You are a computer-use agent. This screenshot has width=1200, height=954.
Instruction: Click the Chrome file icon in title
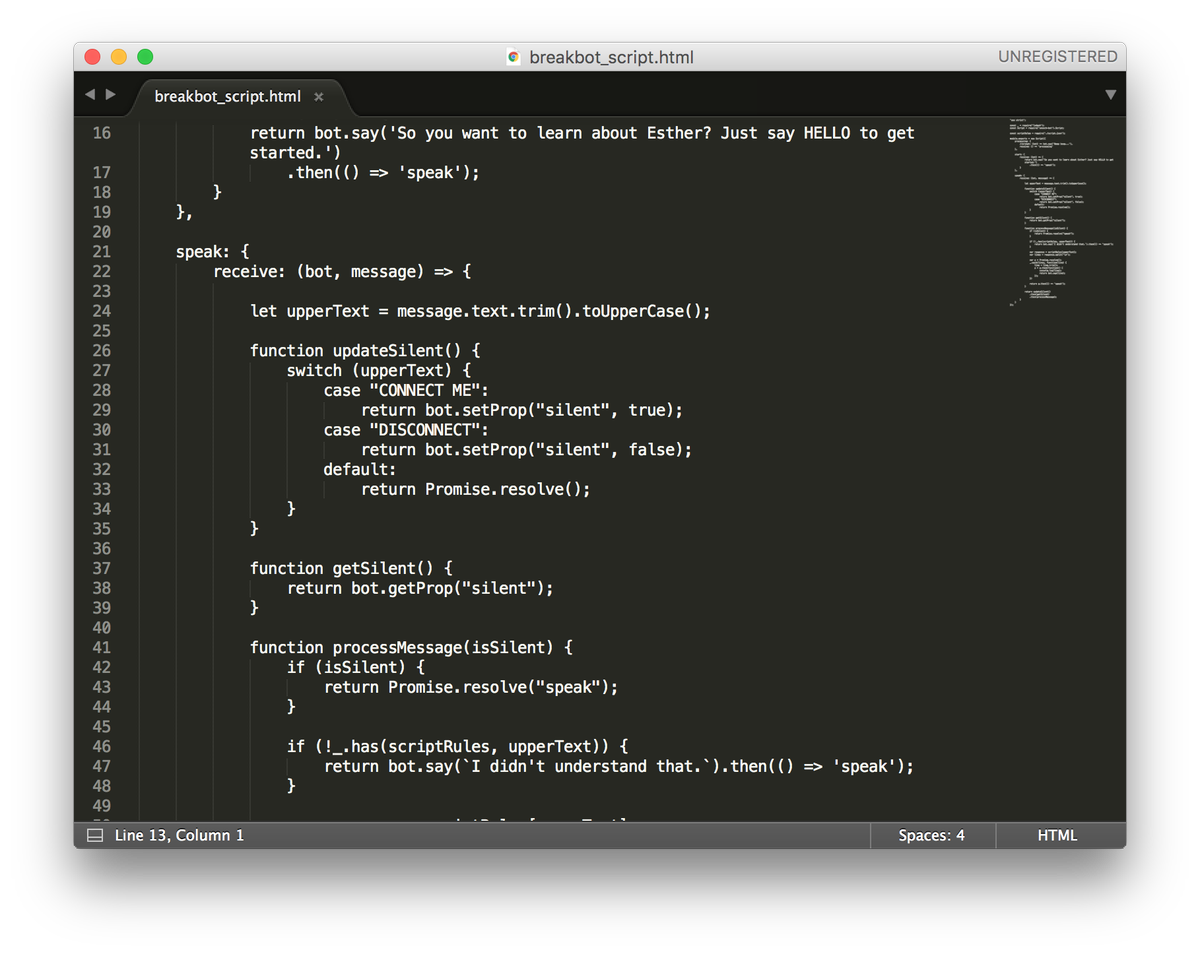click(x=513, y=57)
